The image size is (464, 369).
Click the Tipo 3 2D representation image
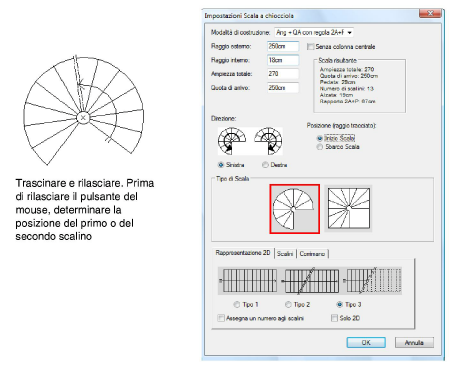(x=372, y=281)
